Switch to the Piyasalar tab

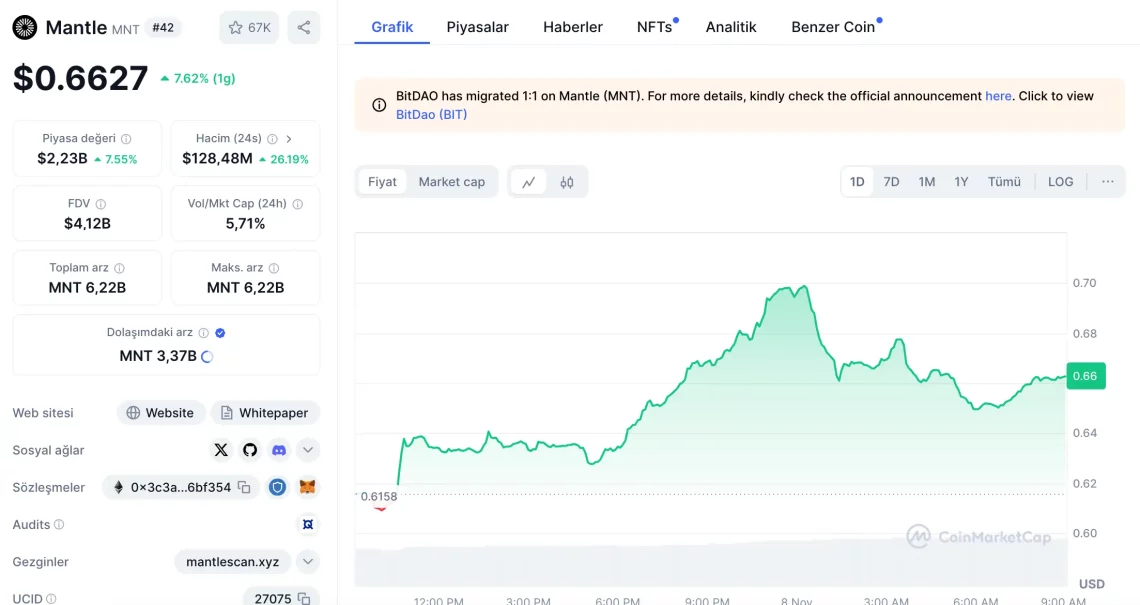pyautogui.click(x=478, y=27)
